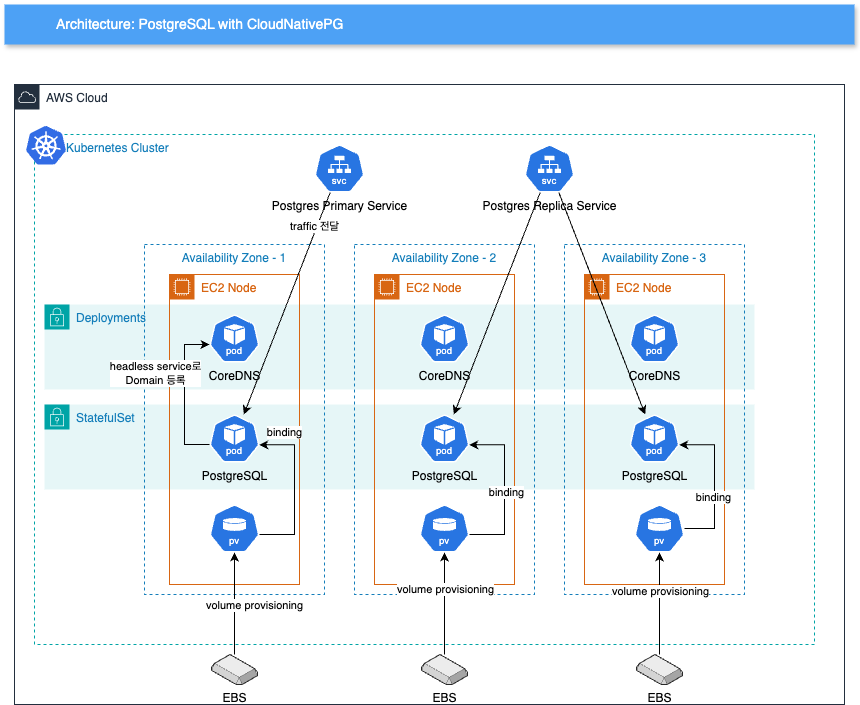
Task: Click the 'Kubernetes Cluster' label
Action: 117,148
